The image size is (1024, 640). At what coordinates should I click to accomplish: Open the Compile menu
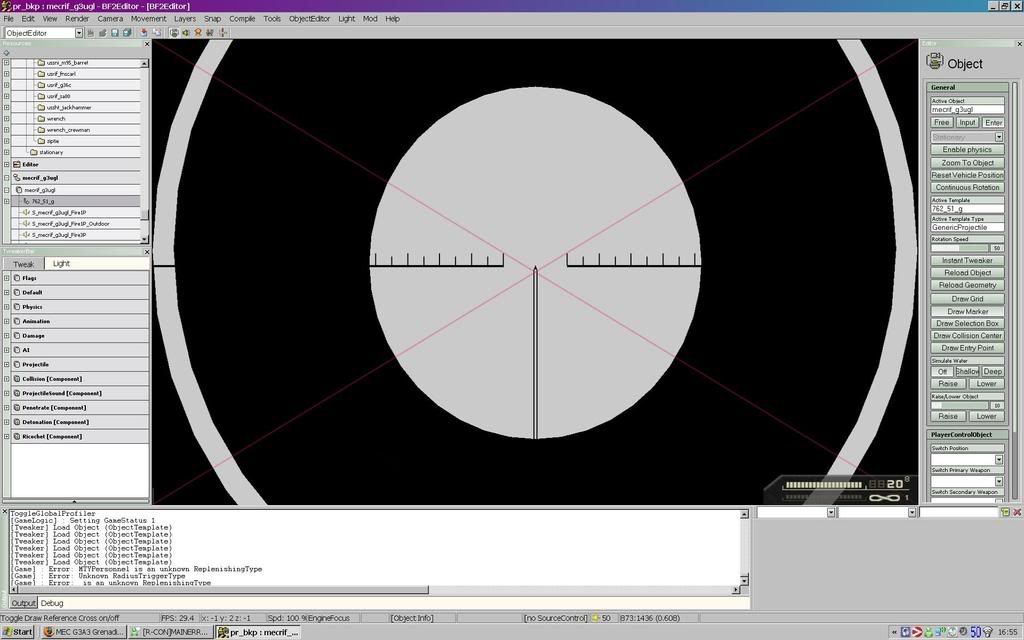[x=242, y=18]
